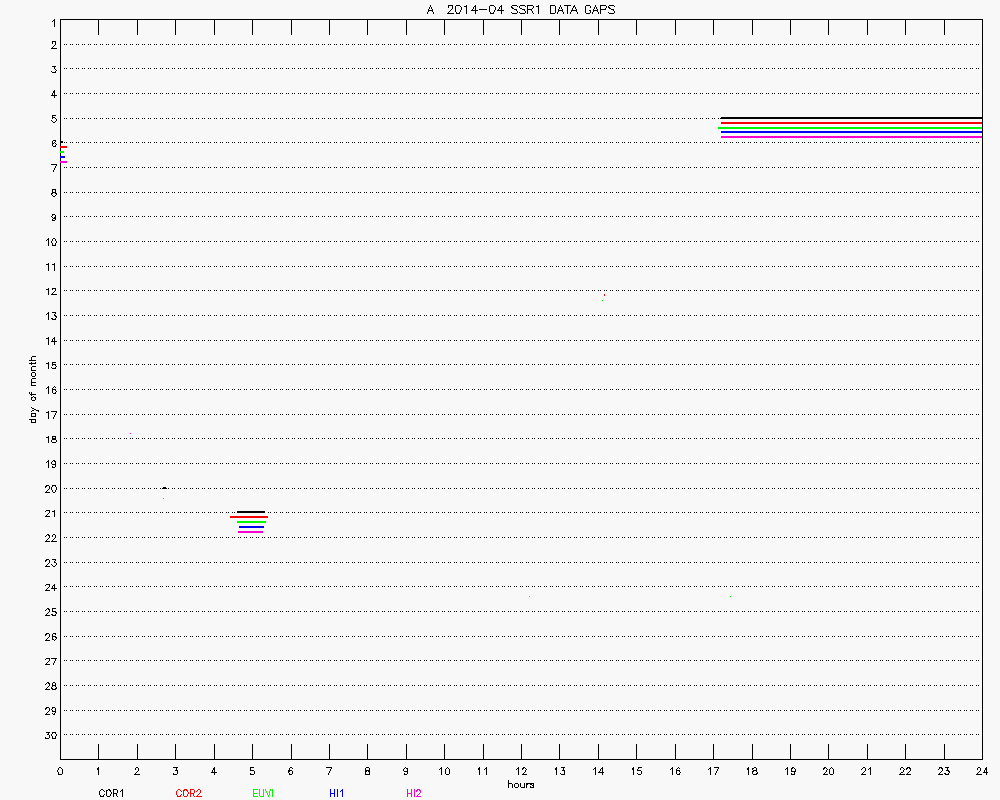
Task: Select the green EUVI legend label
Action: click(264, 793)
